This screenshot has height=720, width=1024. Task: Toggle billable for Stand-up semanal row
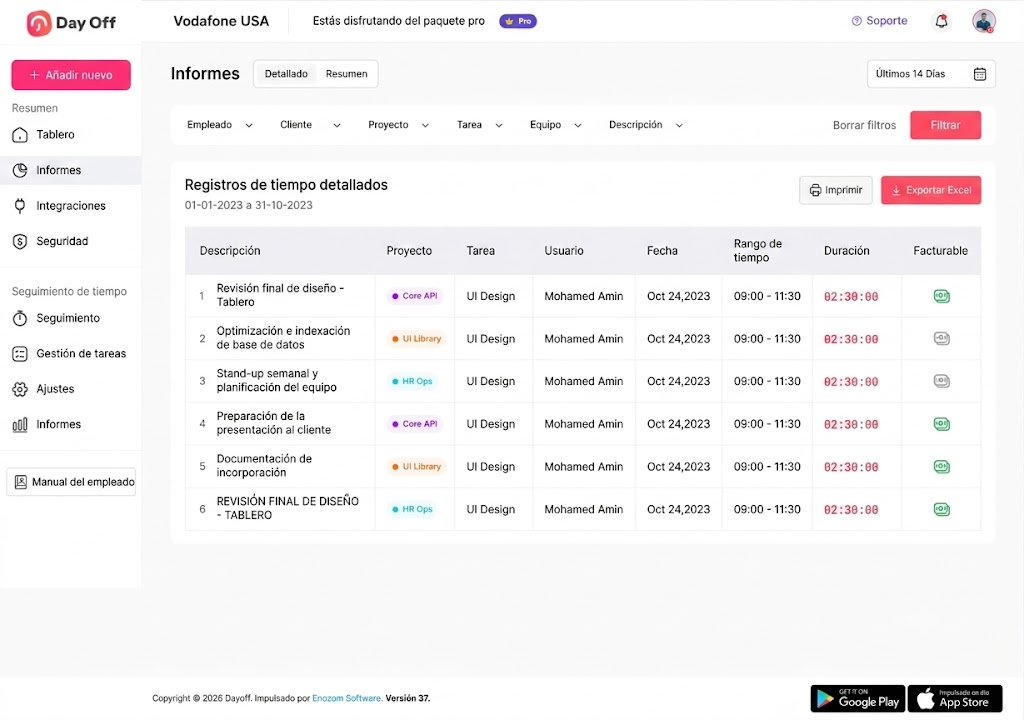[941, 381]
